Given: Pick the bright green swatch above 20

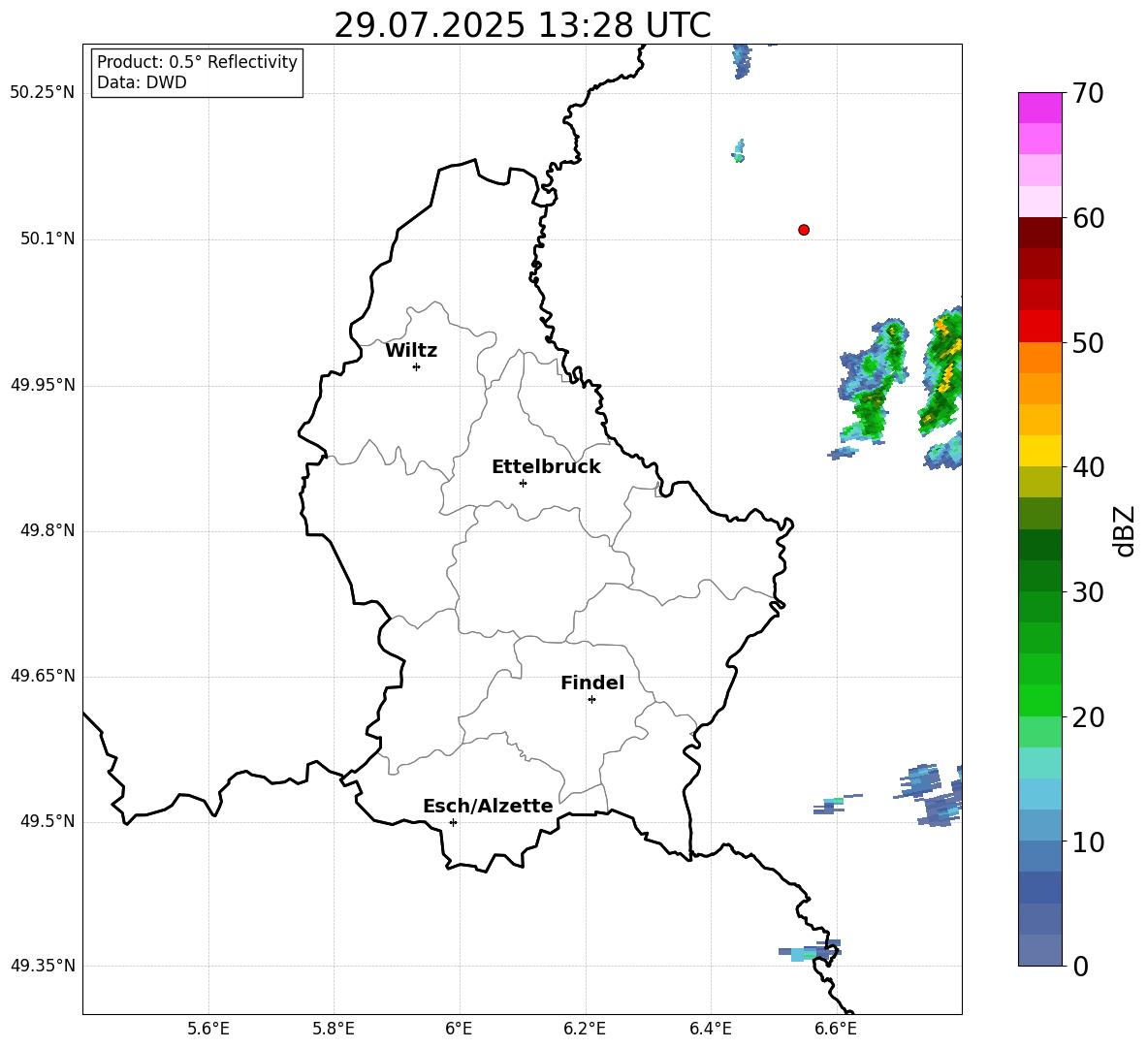Looking at the screenshot, I should click(x=1040, y=701).
